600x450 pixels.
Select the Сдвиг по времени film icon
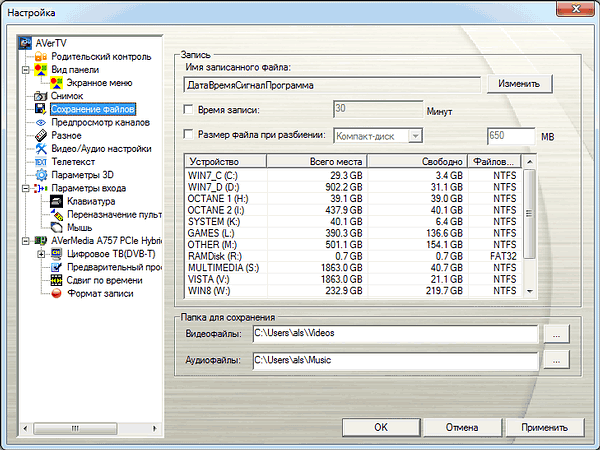pos(56,280)
